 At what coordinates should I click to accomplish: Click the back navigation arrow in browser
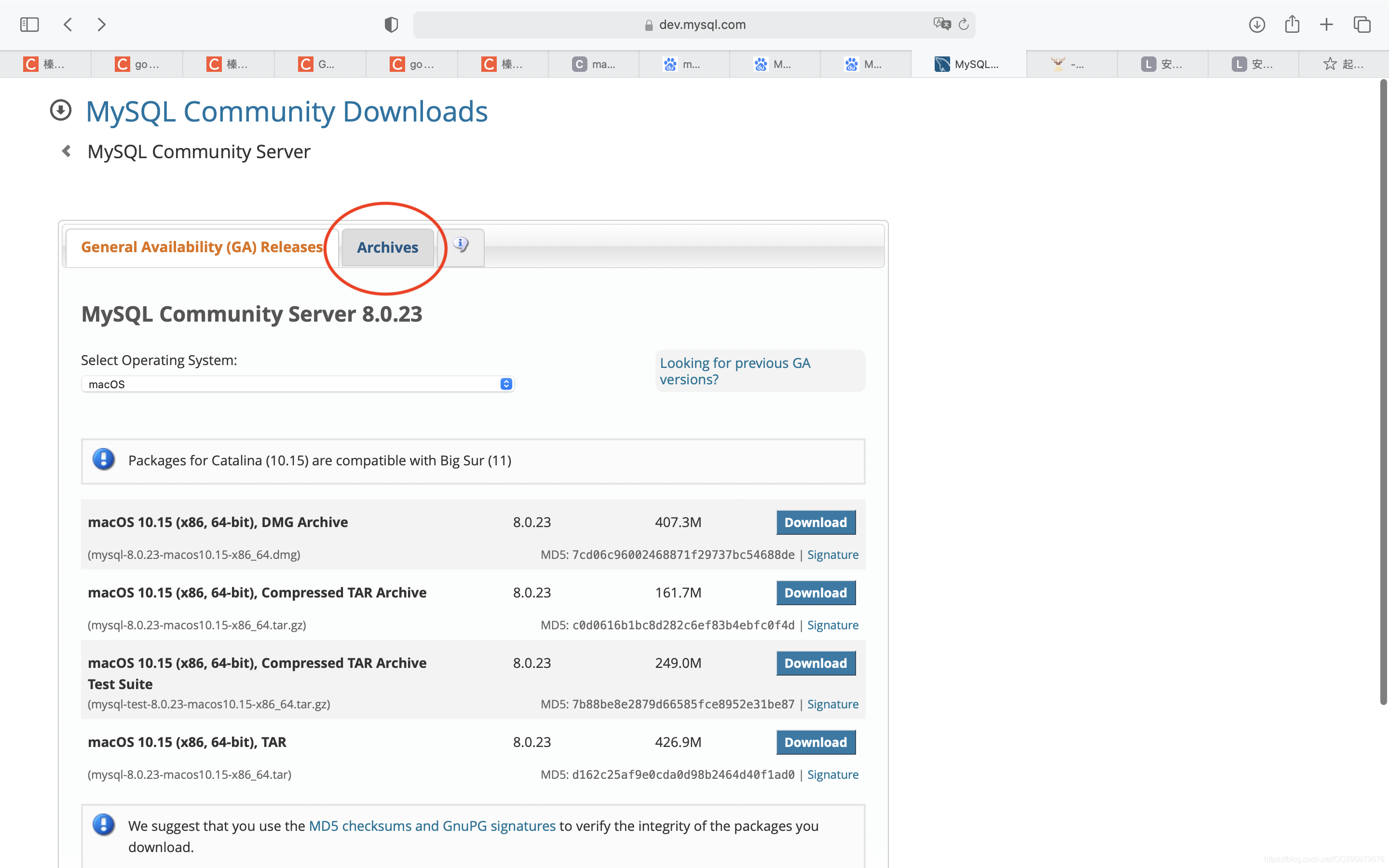click(67, 25)
